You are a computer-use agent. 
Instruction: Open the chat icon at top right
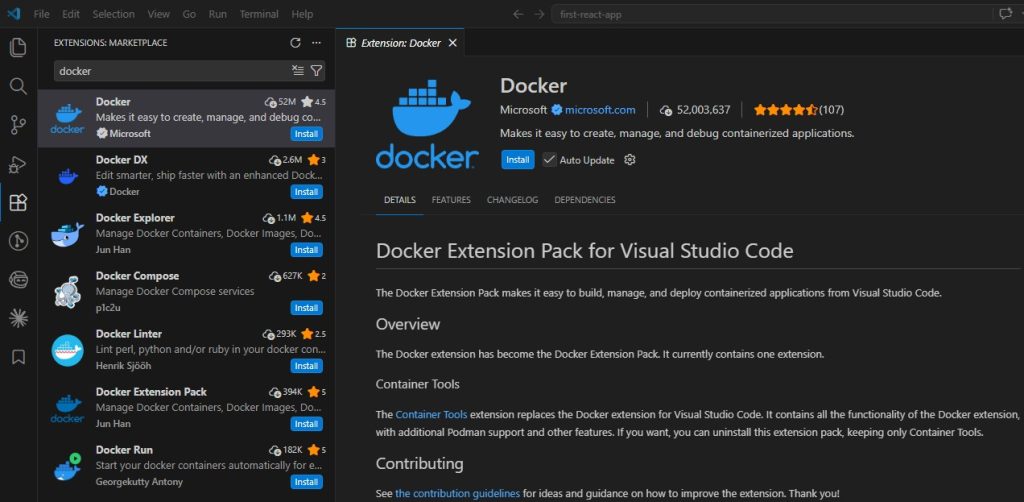click(1005, 14)
